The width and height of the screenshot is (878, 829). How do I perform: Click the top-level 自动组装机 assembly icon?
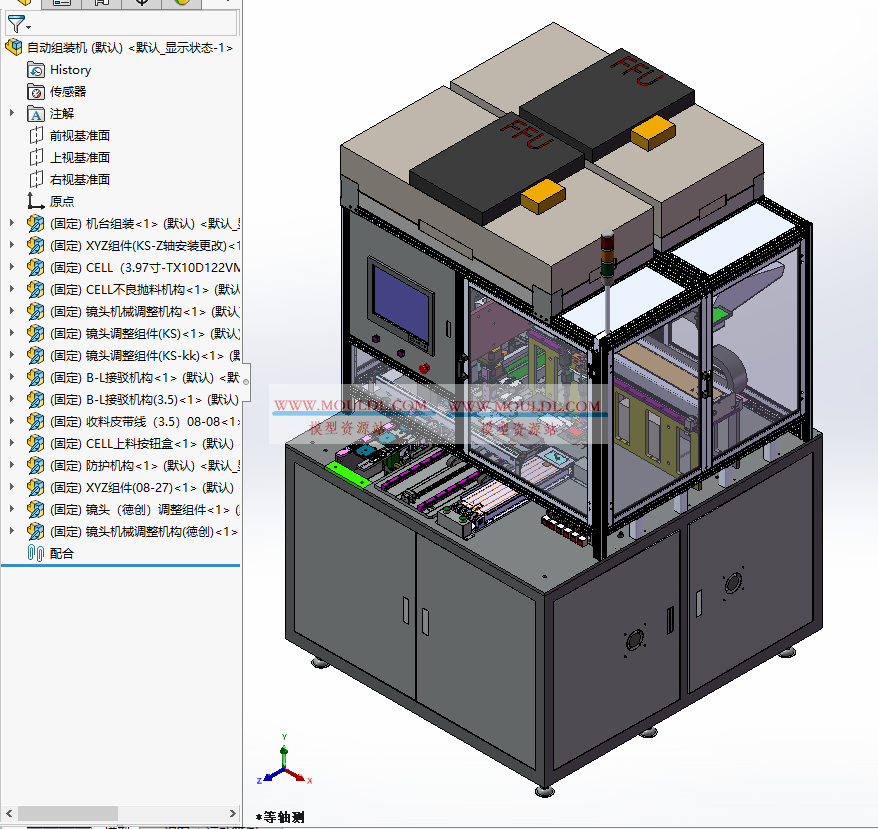14,46
